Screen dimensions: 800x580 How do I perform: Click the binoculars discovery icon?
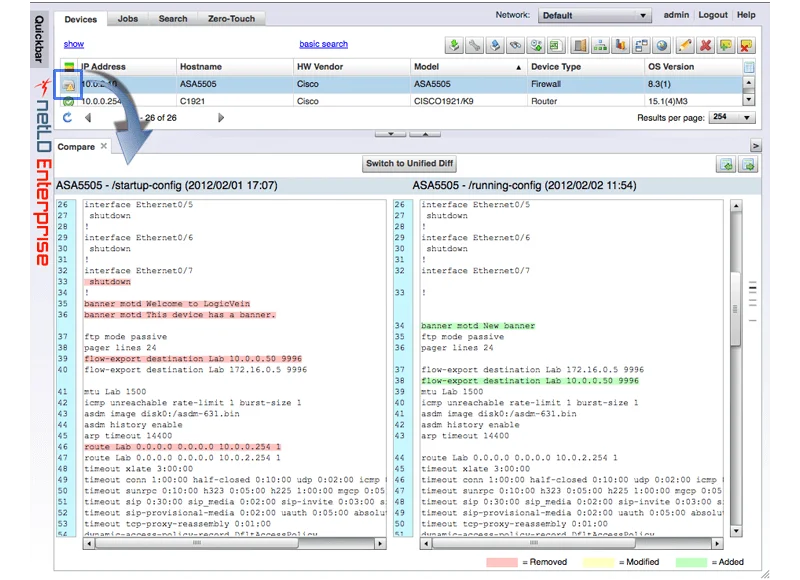point(515,45)
